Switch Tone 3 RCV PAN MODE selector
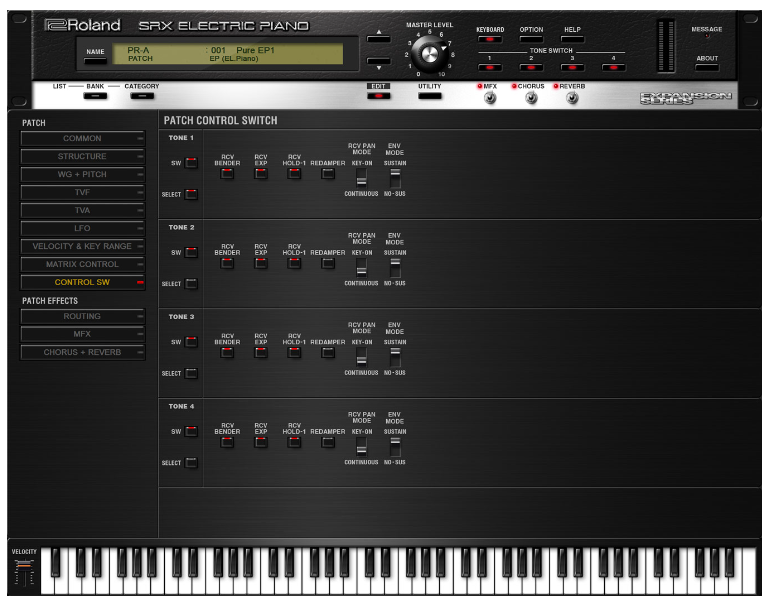 click(x=362, y=358)
